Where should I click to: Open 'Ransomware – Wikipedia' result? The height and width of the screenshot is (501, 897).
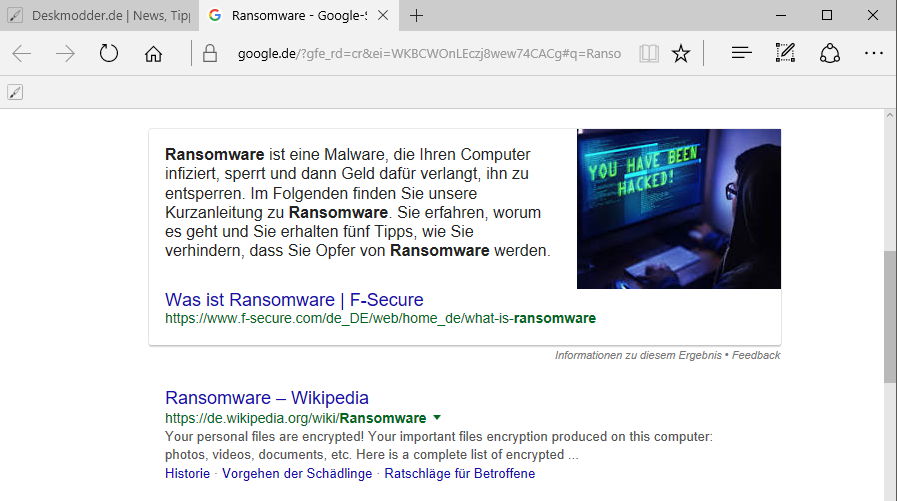pos(267,397)
